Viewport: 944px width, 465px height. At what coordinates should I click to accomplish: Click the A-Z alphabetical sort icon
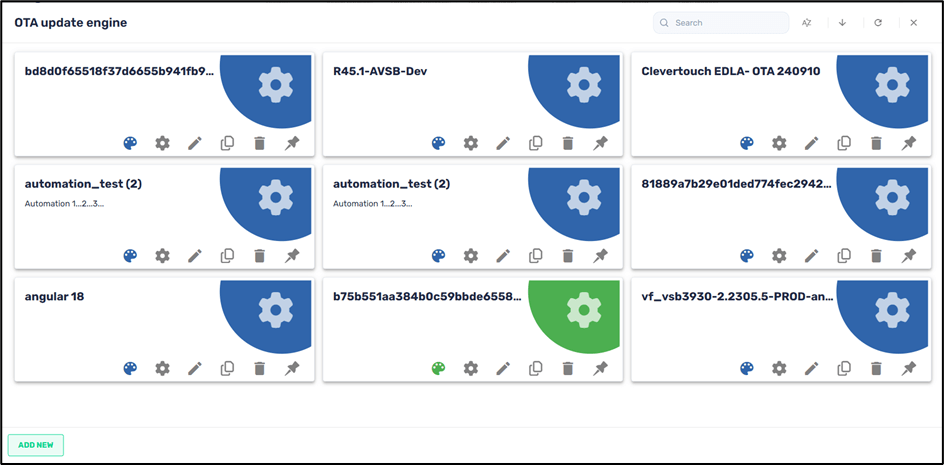(x=808, y=22)
